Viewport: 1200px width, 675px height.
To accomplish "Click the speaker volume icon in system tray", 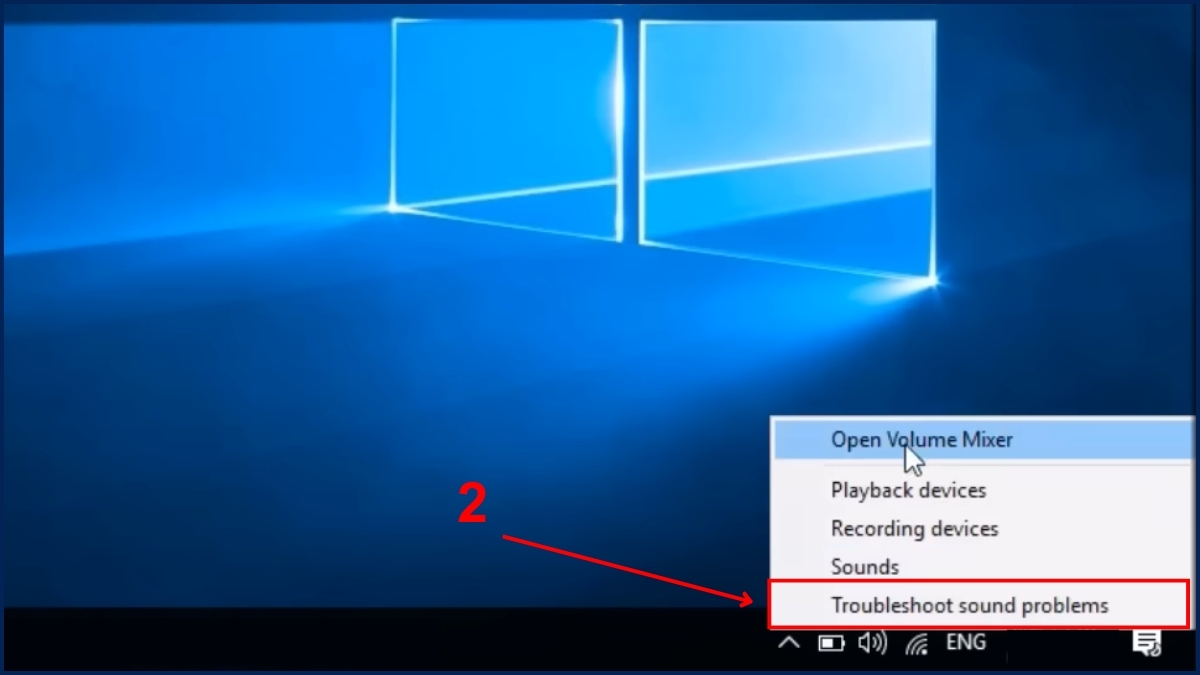I will tap(871, 643).
